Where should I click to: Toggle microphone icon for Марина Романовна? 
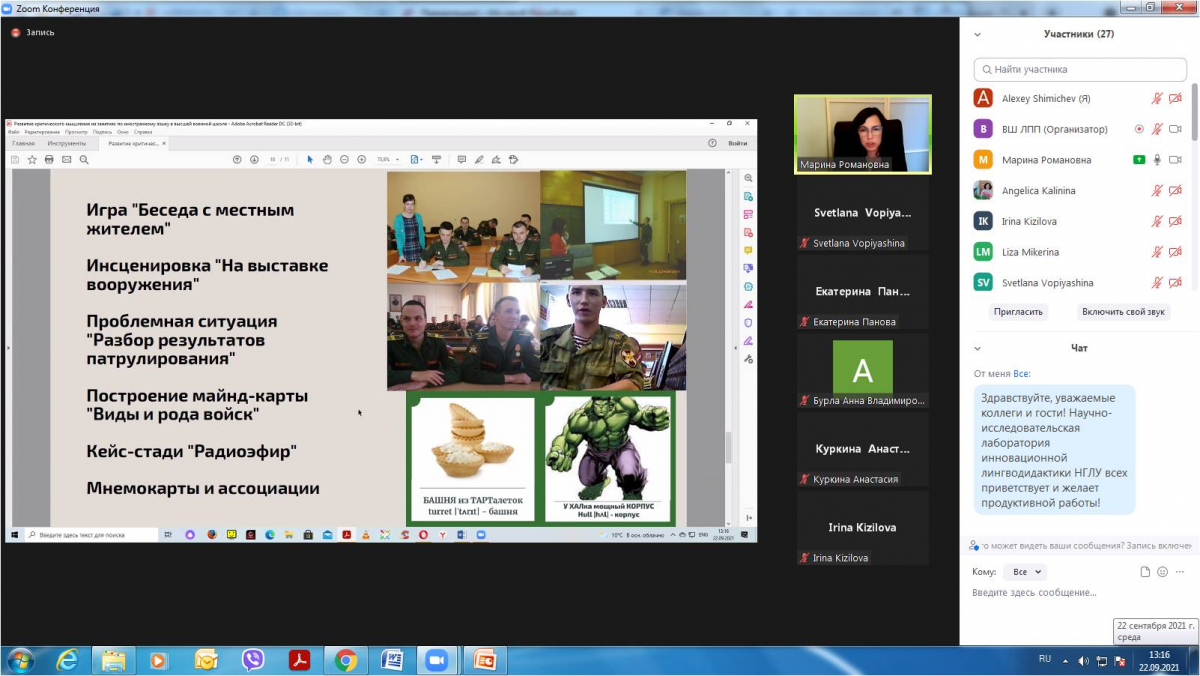click(x=1157, y=160)
